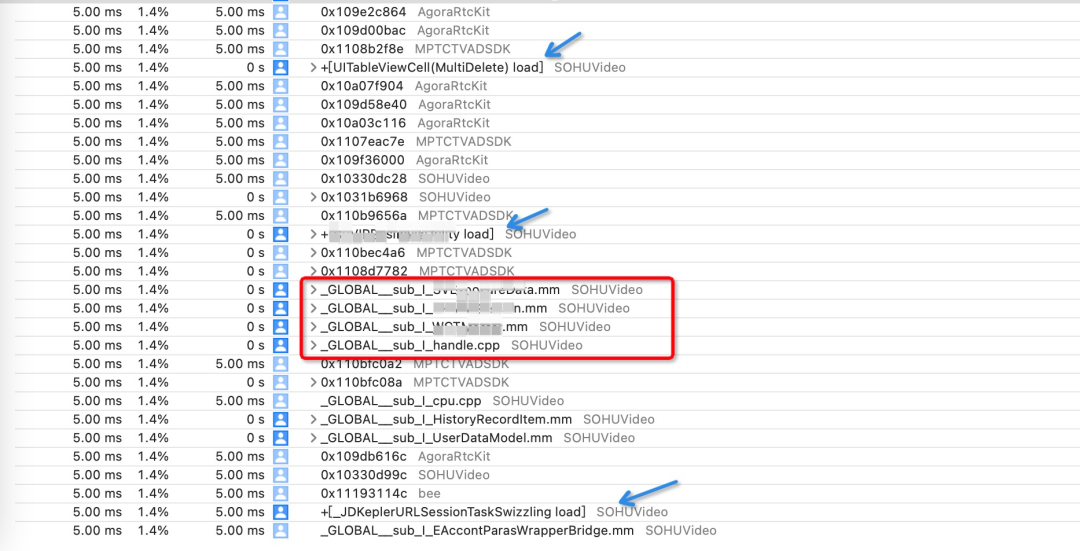Image resolution: width=1080 pixels, height=551 pixels.
Task: Click the user icon beside 0x10a03c116
Action: (280, 123)
